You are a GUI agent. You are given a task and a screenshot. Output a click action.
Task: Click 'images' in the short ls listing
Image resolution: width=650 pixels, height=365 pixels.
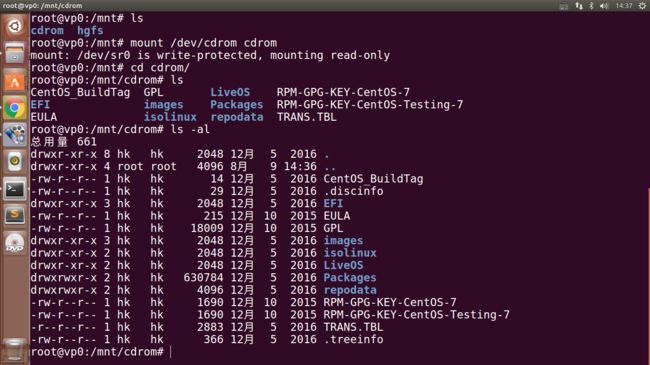pyautogui.click(x=163, y=105)
